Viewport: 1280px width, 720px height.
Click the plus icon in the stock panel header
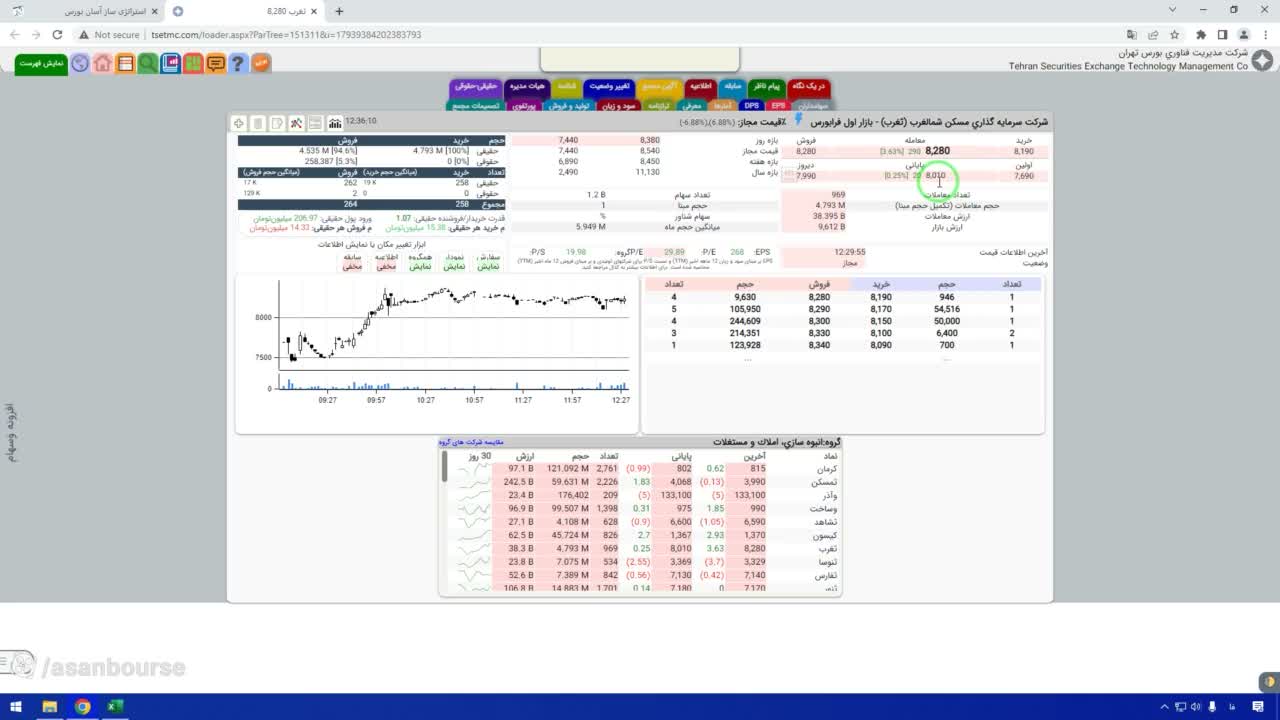point(239,123)
